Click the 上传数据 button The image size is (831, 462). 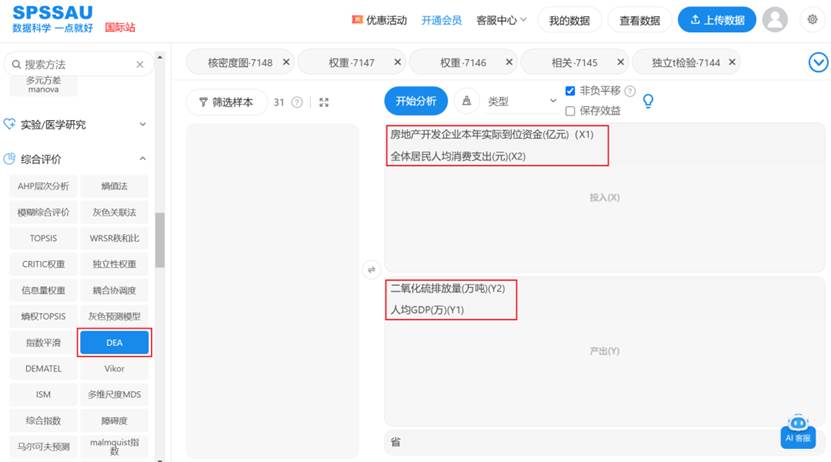point(717,20)
